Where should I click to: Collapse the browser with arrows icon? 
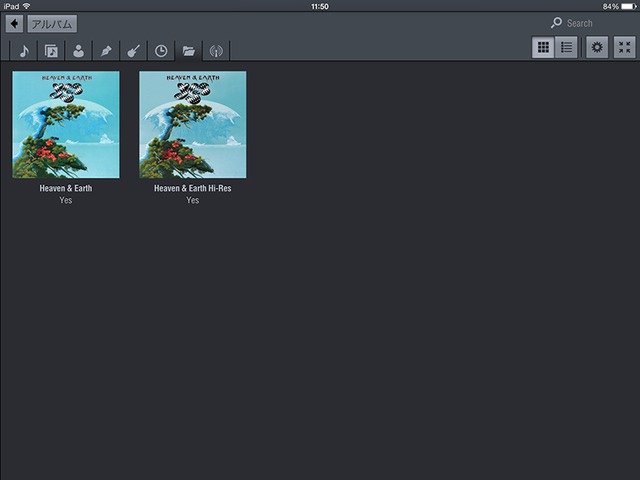point(624,47)
